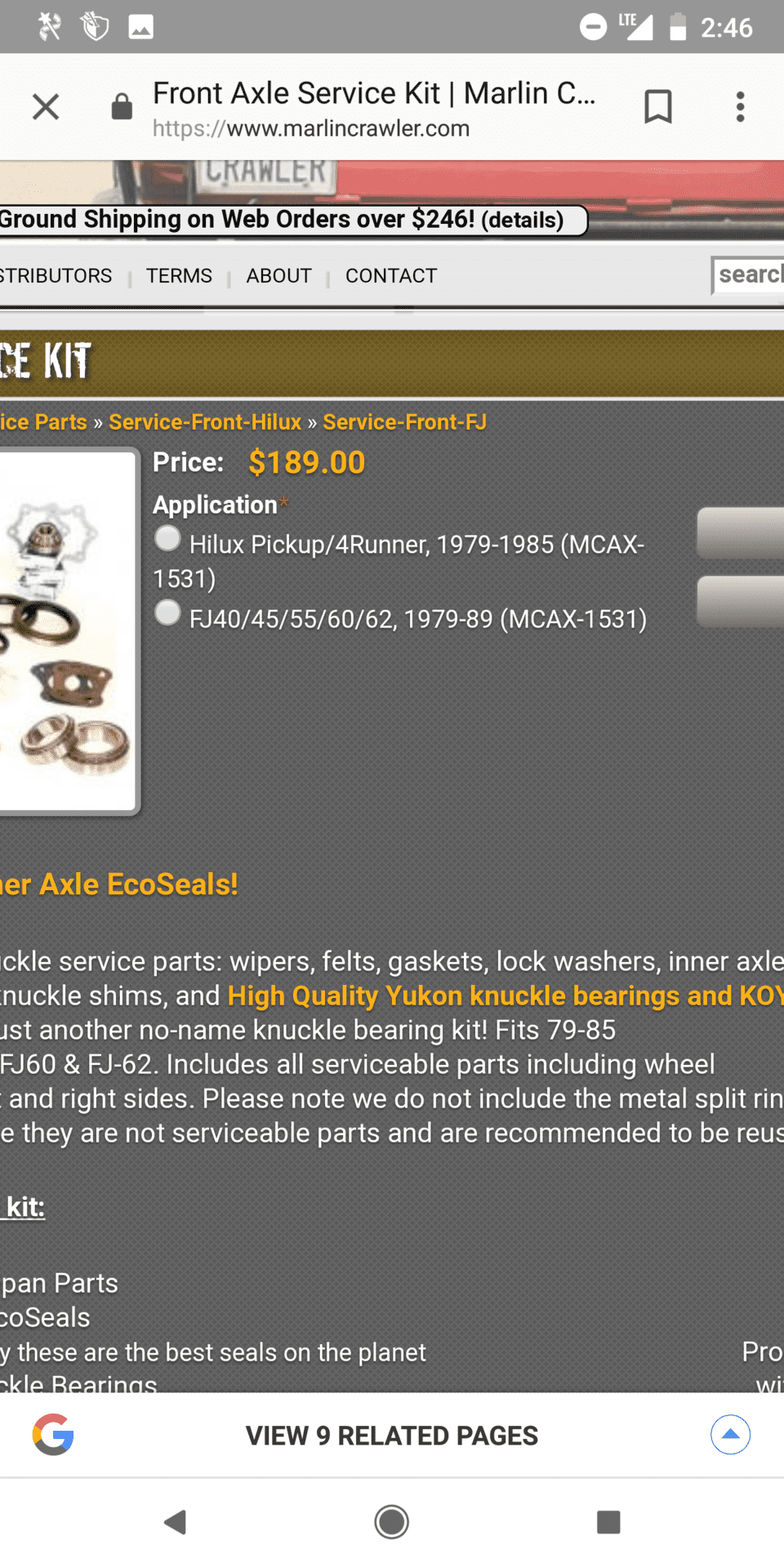Open the ABOUT menu item
This screenshot has width=784, height=1568.
click(x=278, y=276)
